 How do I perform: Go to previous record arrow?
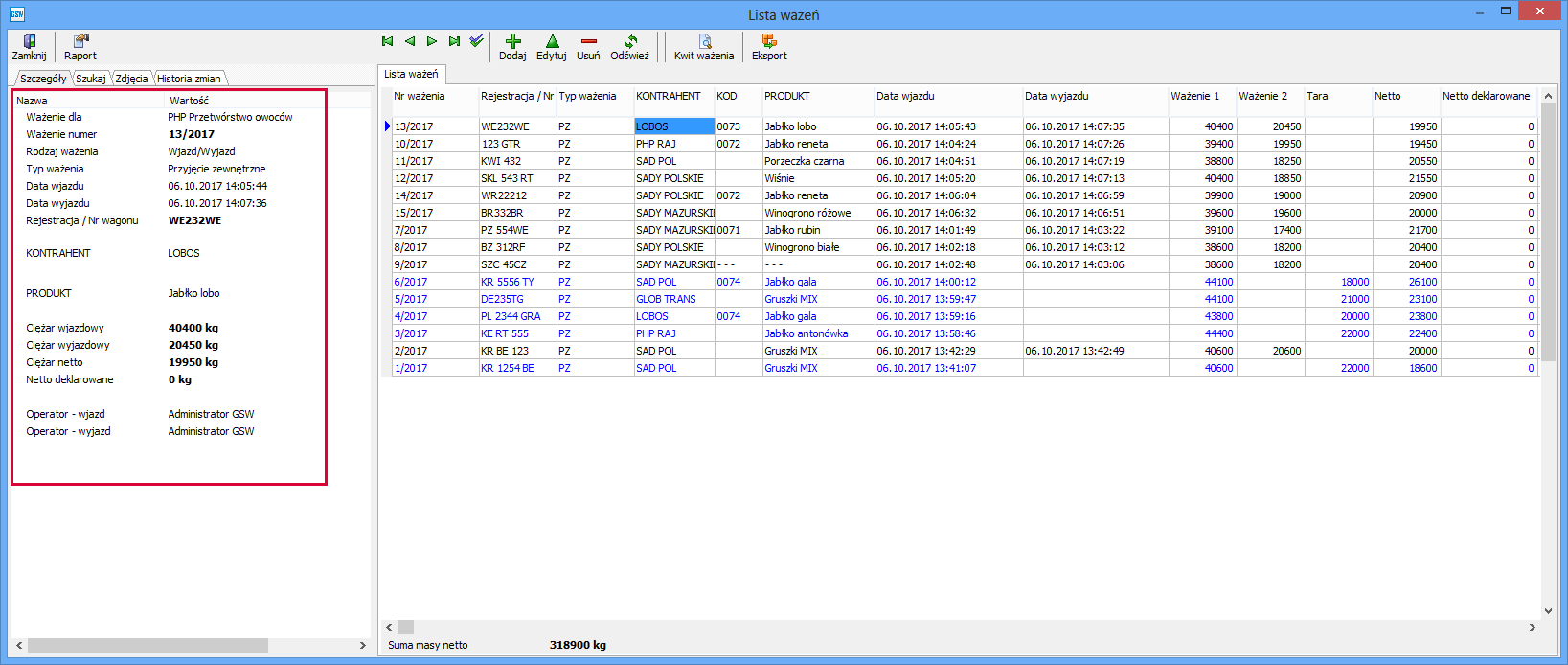[x=410, y=41]
